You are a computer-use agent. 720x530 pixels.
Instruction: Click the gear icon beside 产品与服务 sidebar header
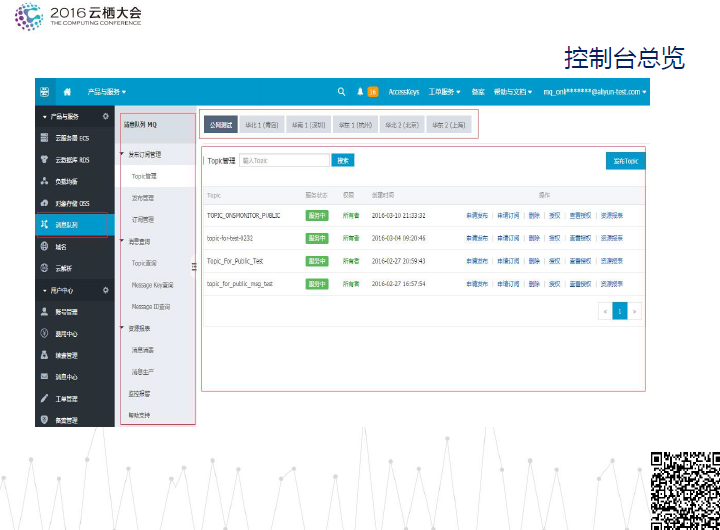coord(106,117)
